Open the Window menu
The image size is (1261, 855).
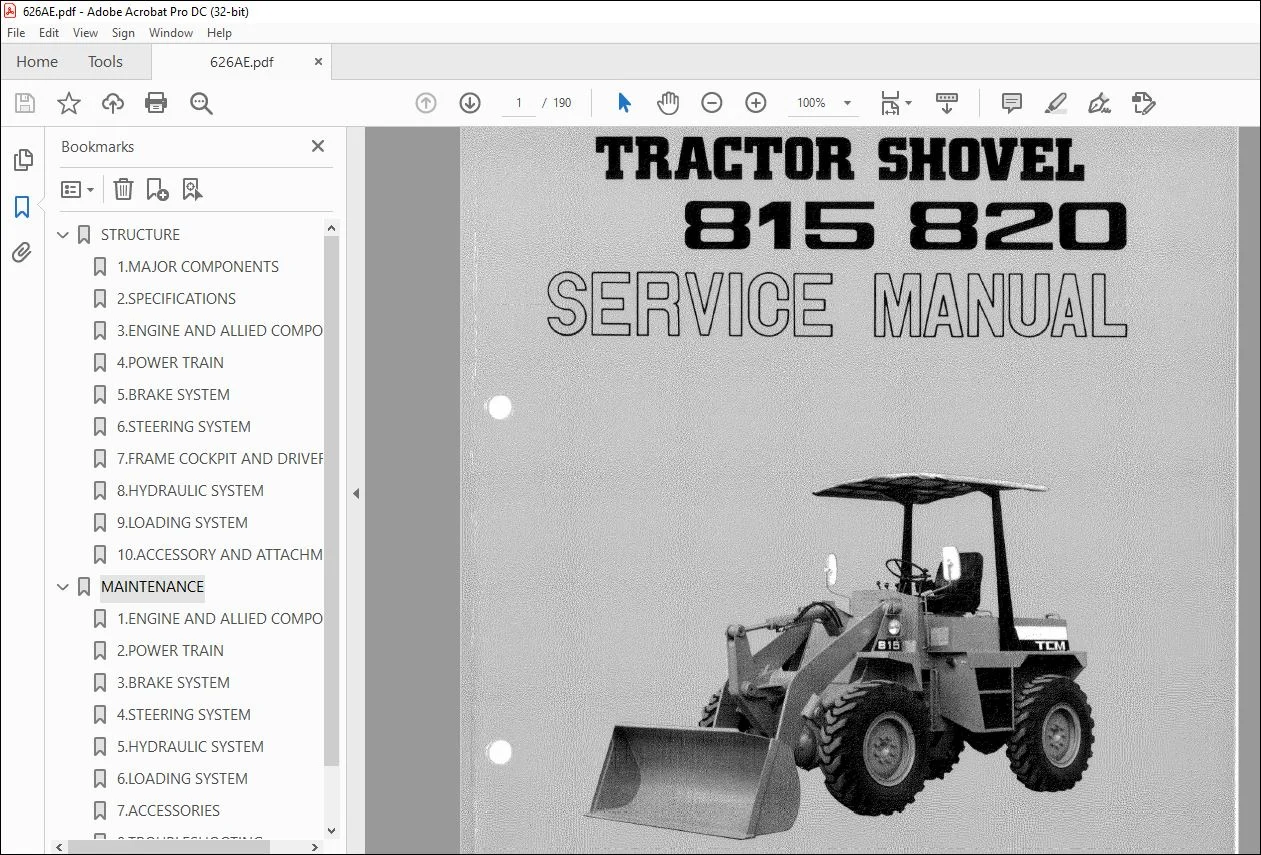[171, 33]
